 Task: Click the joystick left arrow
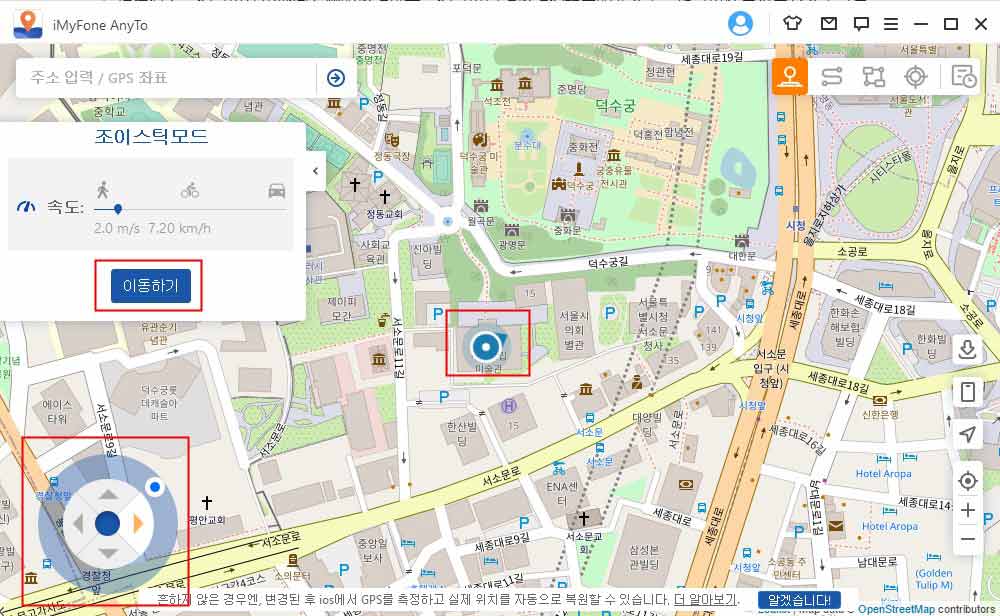coord(79,524)
